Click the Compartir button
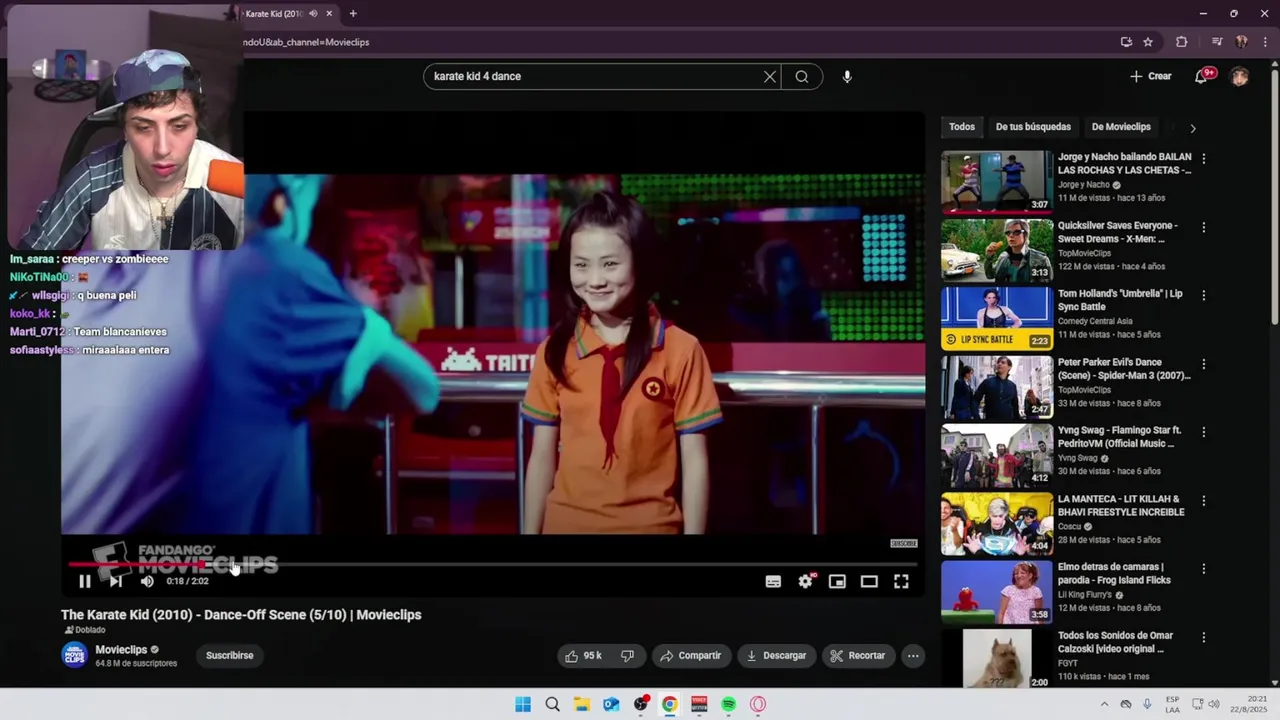Image resolution: width=1280 pixels, height=720 pixels. pos(691,656)
